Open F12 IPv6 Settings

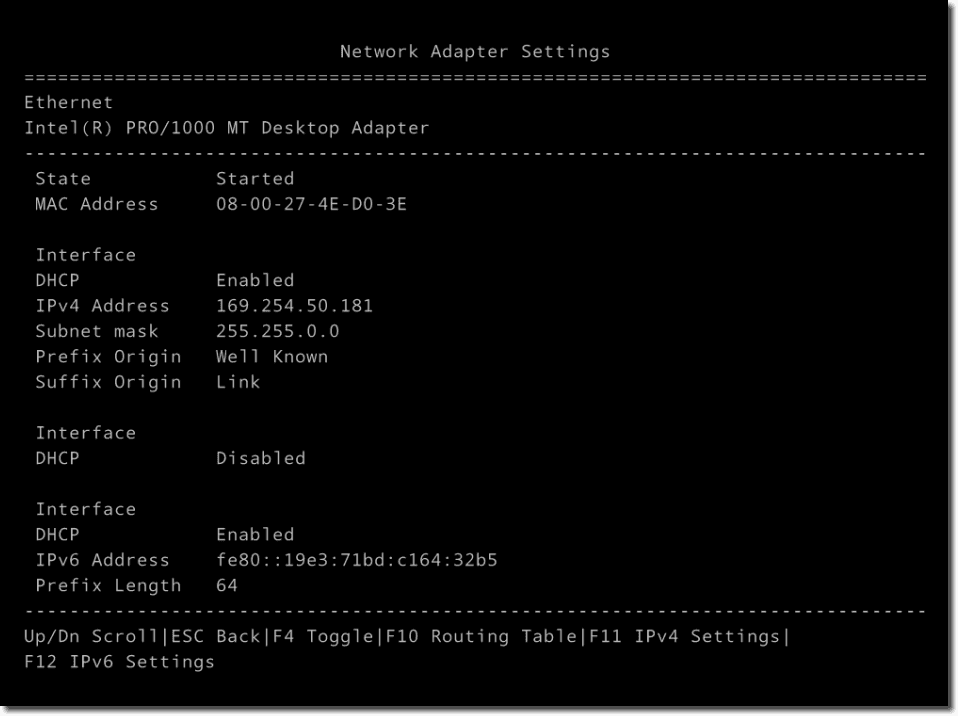coord(119,662)
